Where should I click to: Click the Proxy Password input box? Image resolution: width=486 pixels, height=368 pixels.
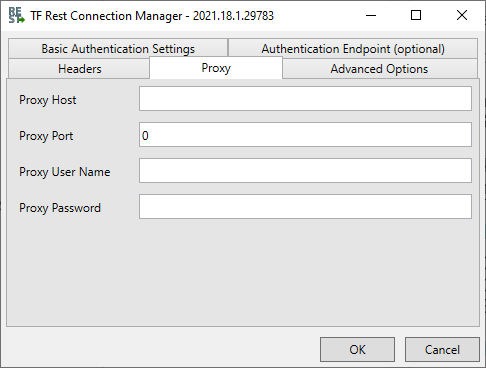pos(305,207)
